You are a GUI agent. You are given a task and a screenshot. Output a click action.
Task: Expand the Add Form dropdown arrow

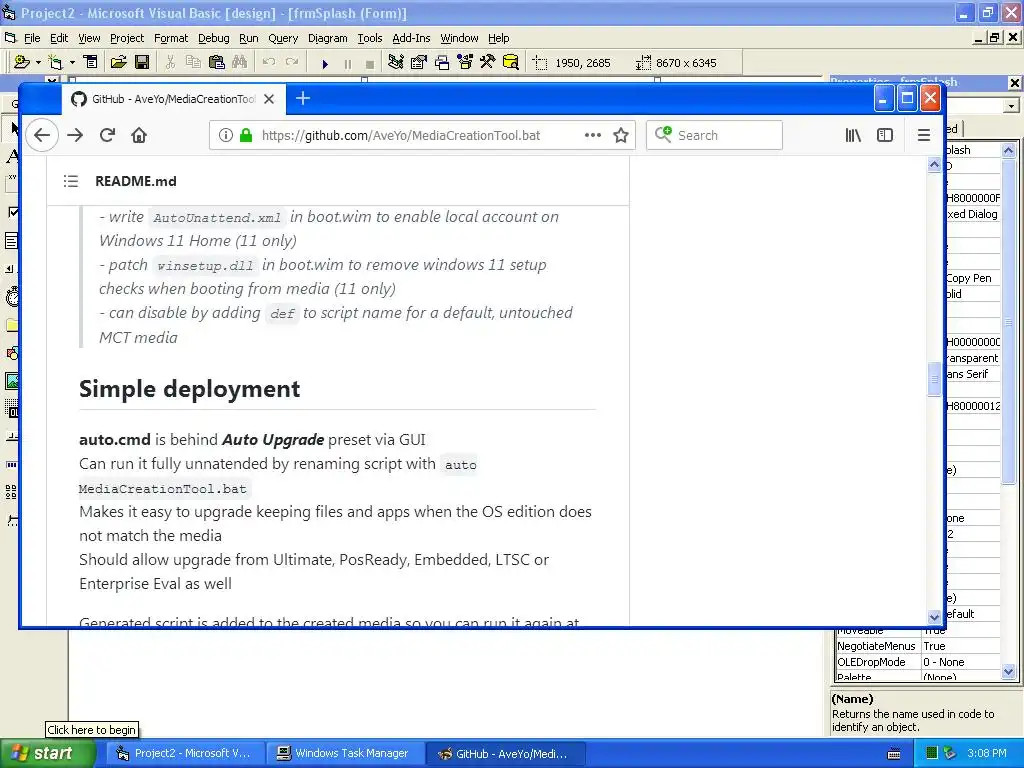pyautogui.click(x=72, y=63)
